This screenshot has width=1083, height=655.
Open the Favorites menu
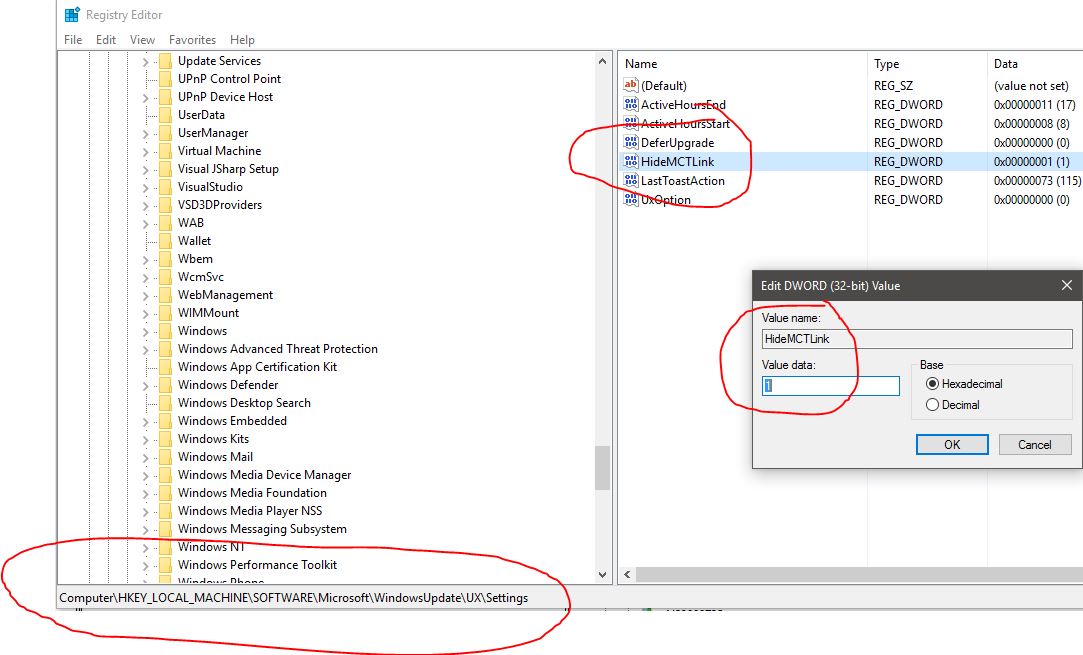192,39
